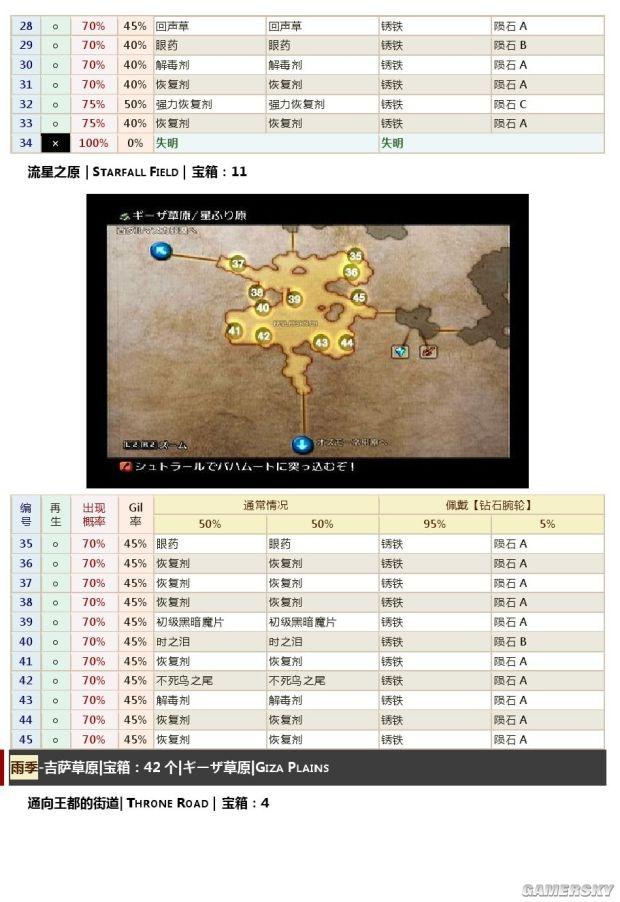
Task: Click the red icon before bottom hint text
Action: click(x=125, y=466)
